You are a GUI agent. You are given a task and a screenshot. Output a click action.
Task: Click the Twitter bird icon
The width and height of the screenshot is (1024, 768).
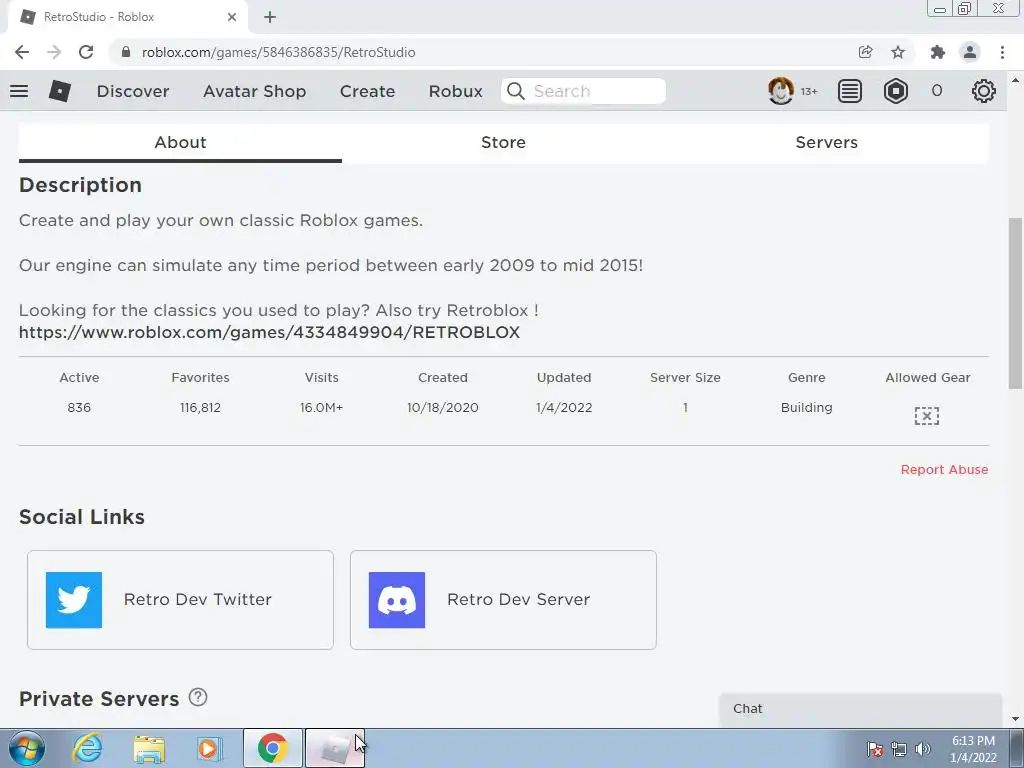pyautogui.click(x=74, y=600)
